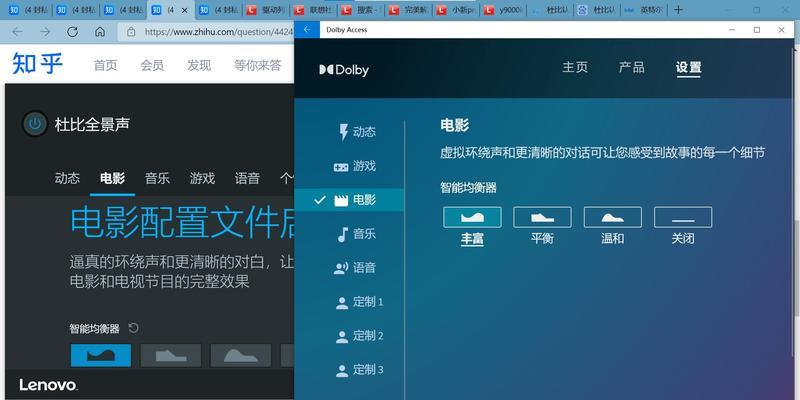800x400 pixels.
Task: Select the 游戏 gamepad profile in Dolby Access
Action: [x=355, y=166]
